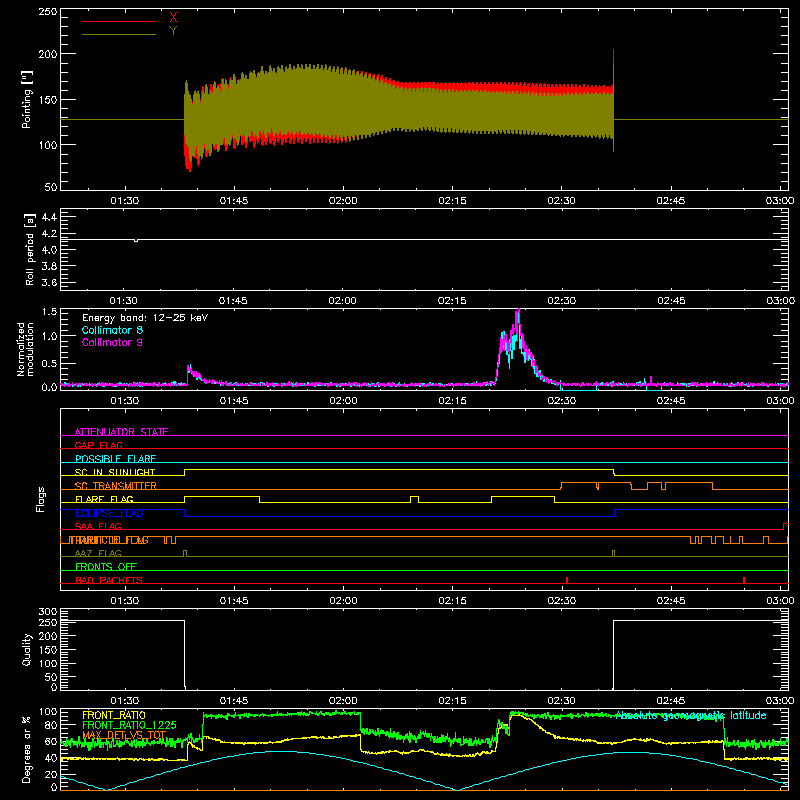800x800 pixels.
Task: Click the 1.0 tick on the modulation axis
Action: (x=49, y=336)
